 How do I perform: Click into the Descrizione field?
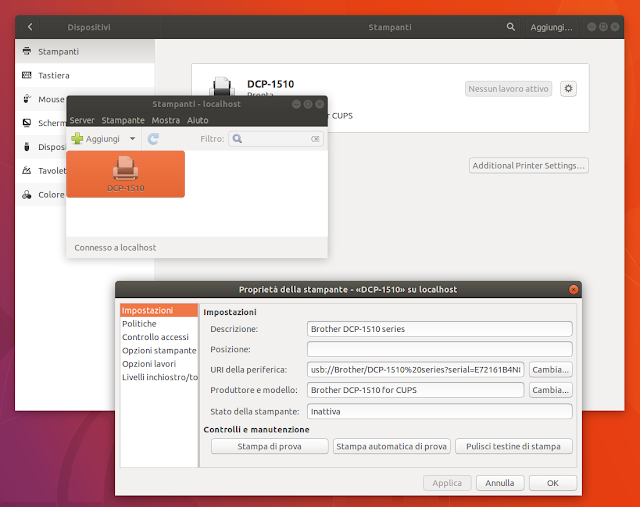coord(440,329)
